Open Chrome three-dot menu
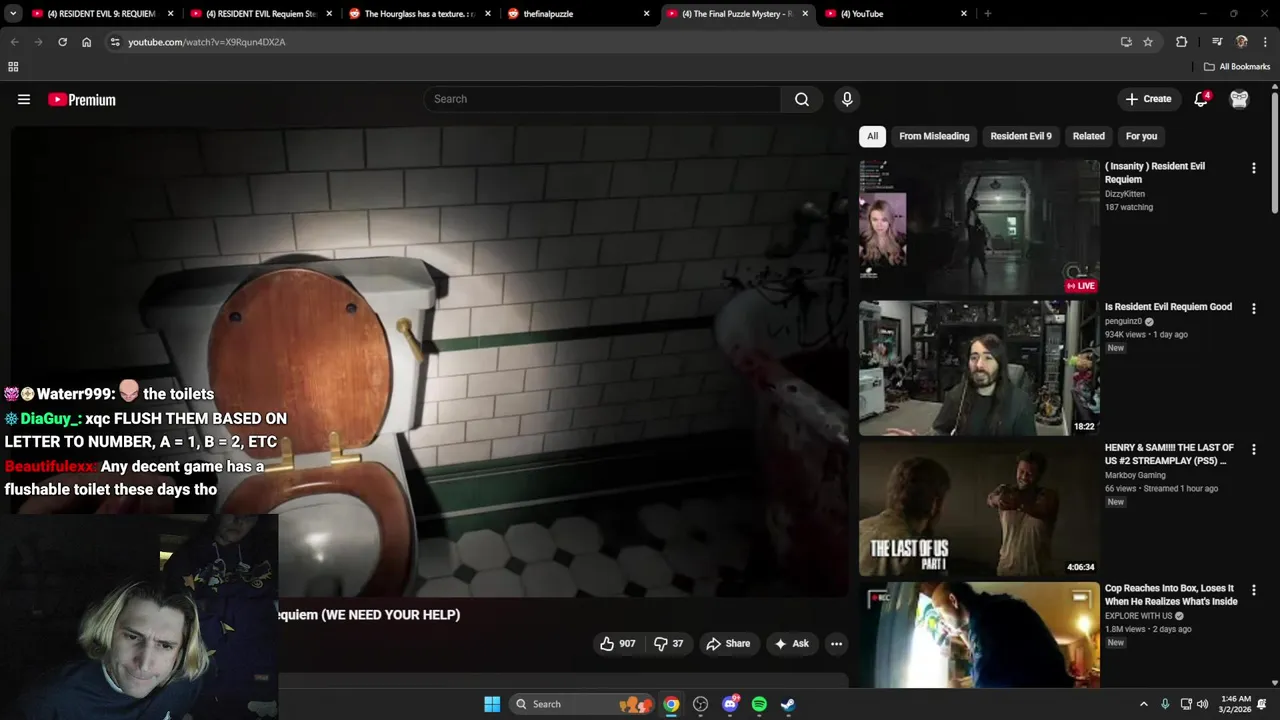Image resolution: width=1280 pixels, height=720 pixels. [x=1266, y=42]
